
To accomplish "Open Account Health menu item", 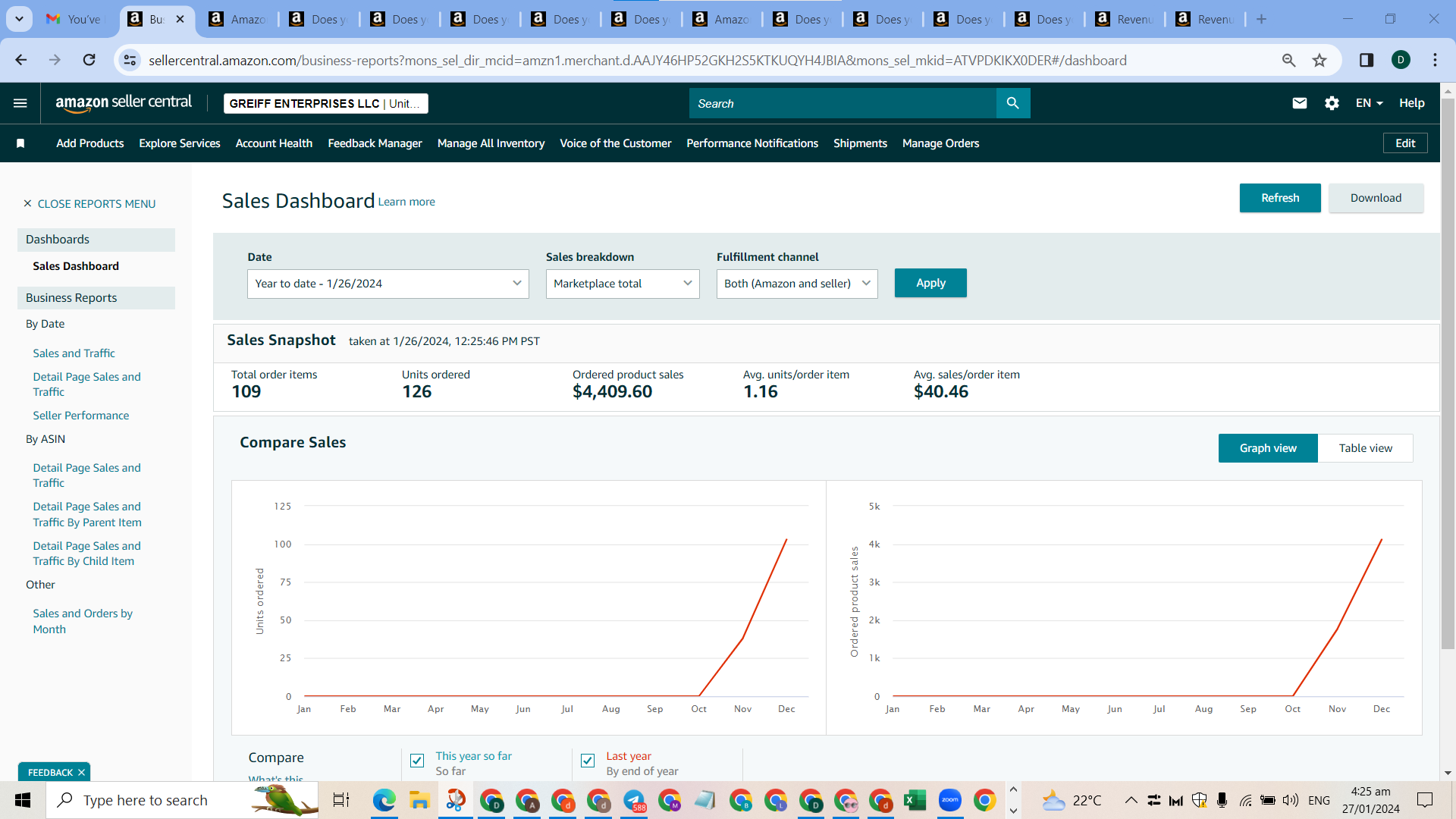I will tap(274, 143).
